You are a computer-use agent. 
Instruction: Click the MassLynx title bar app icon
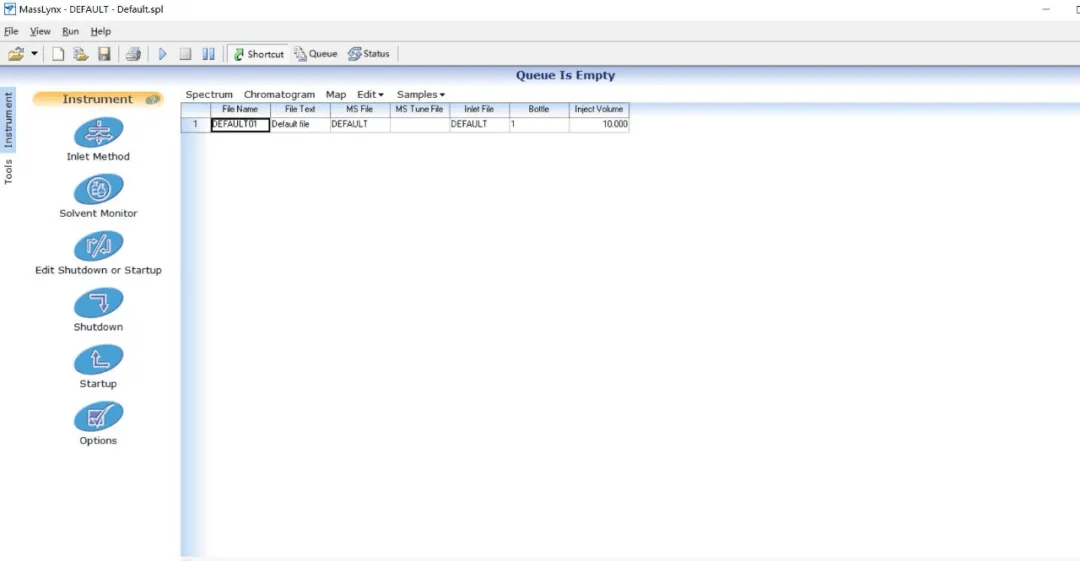[x=10, y=9]
